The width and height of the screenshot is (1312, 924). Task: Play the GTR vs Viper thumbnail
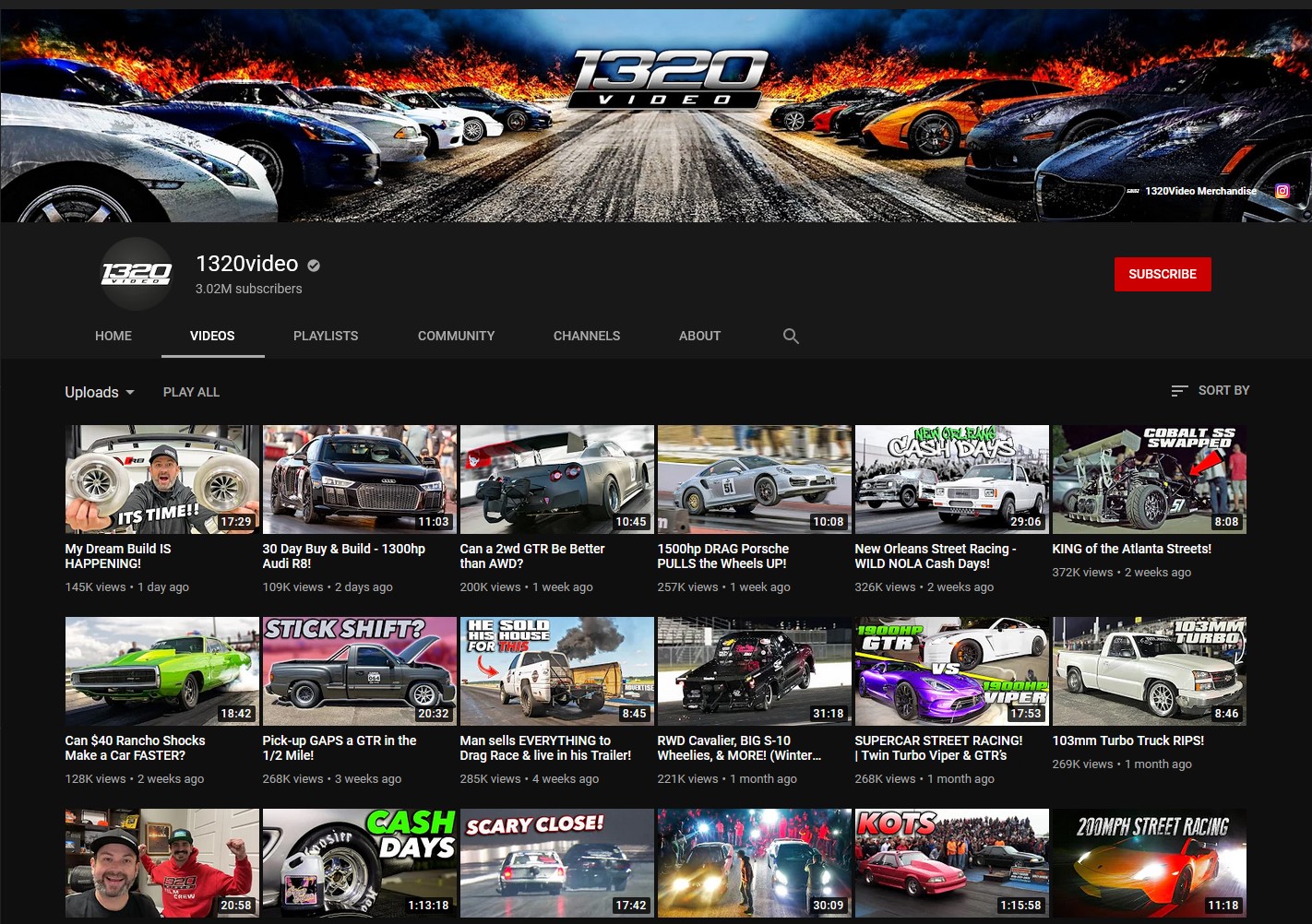[x=952, y=671]
